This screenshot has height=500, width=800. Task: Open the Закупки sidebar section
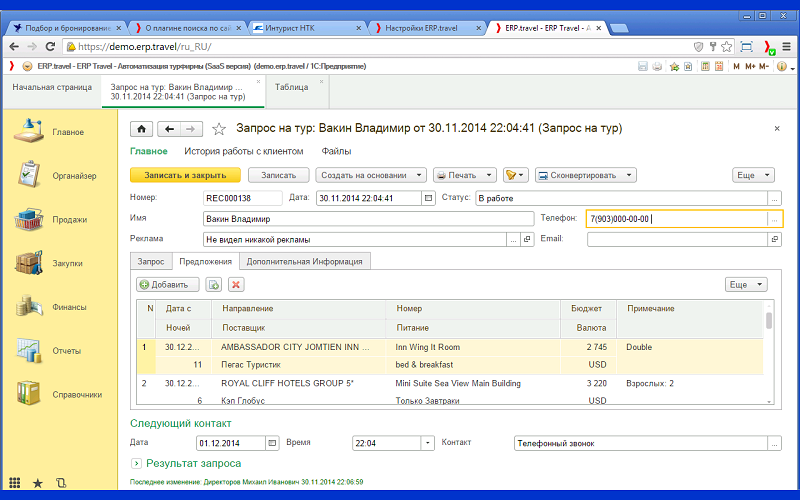[x=48, y=263]
